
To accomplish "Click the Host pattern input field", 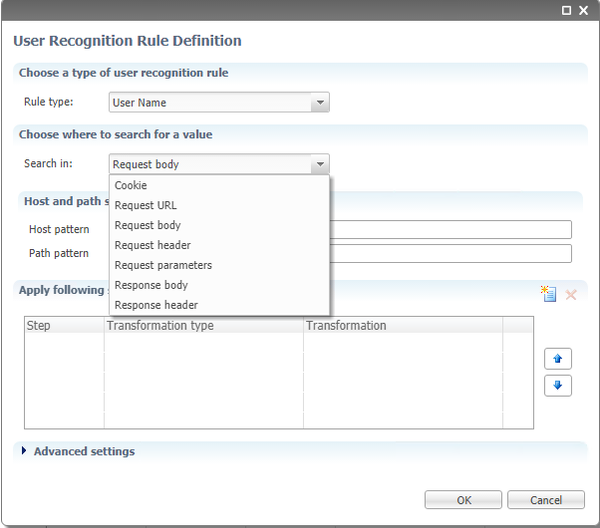I will tap(450, 229).
